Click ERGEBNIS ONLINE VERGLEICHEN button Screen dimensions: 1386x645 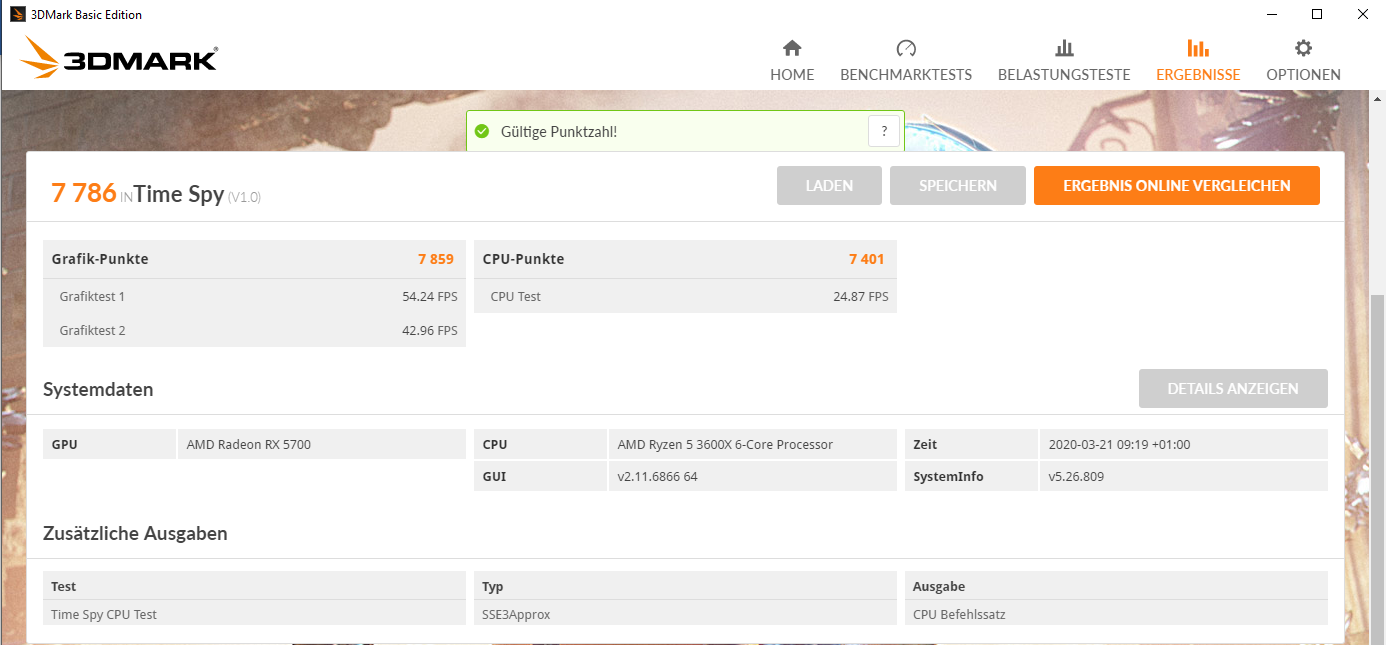pyautogui.click(x=1177, y=186)
